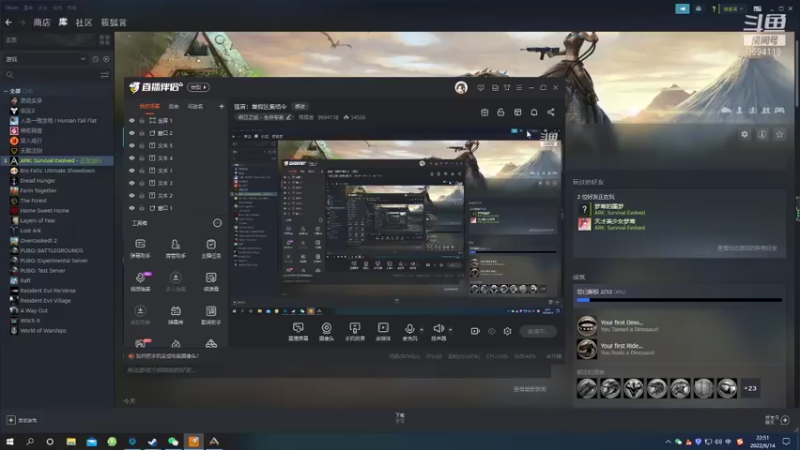The image size is (800, 450).
Task: Toggle the lock on the 窗口 1 source
Action: tap(142, 208)
